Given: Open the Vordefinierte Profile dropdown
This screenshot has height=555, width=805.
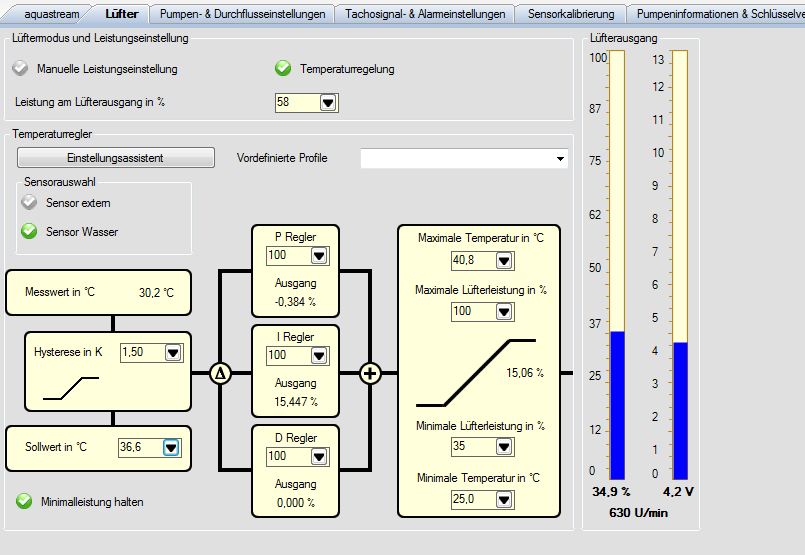Looking at the screenshot, I should click(x=558, y=158).
